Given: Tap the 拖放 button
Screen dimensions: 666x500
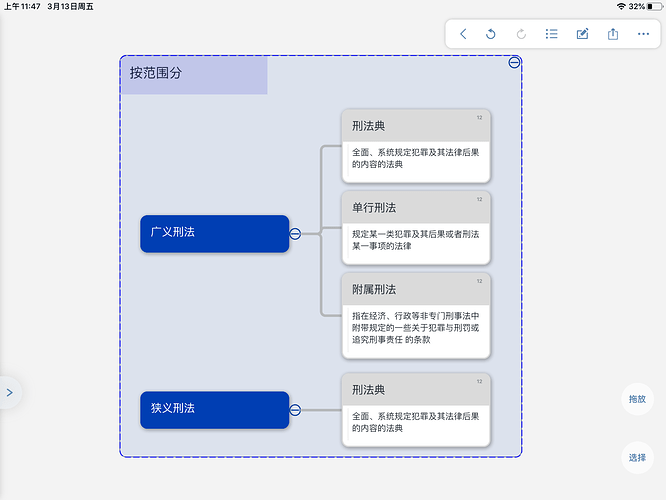Looking at the screenshot, I should [x=637, y=399].
